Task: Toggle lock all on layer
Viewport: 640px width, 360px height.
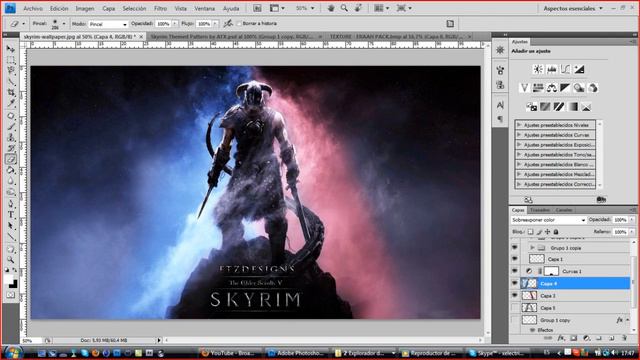Action: tap(556, 232)
